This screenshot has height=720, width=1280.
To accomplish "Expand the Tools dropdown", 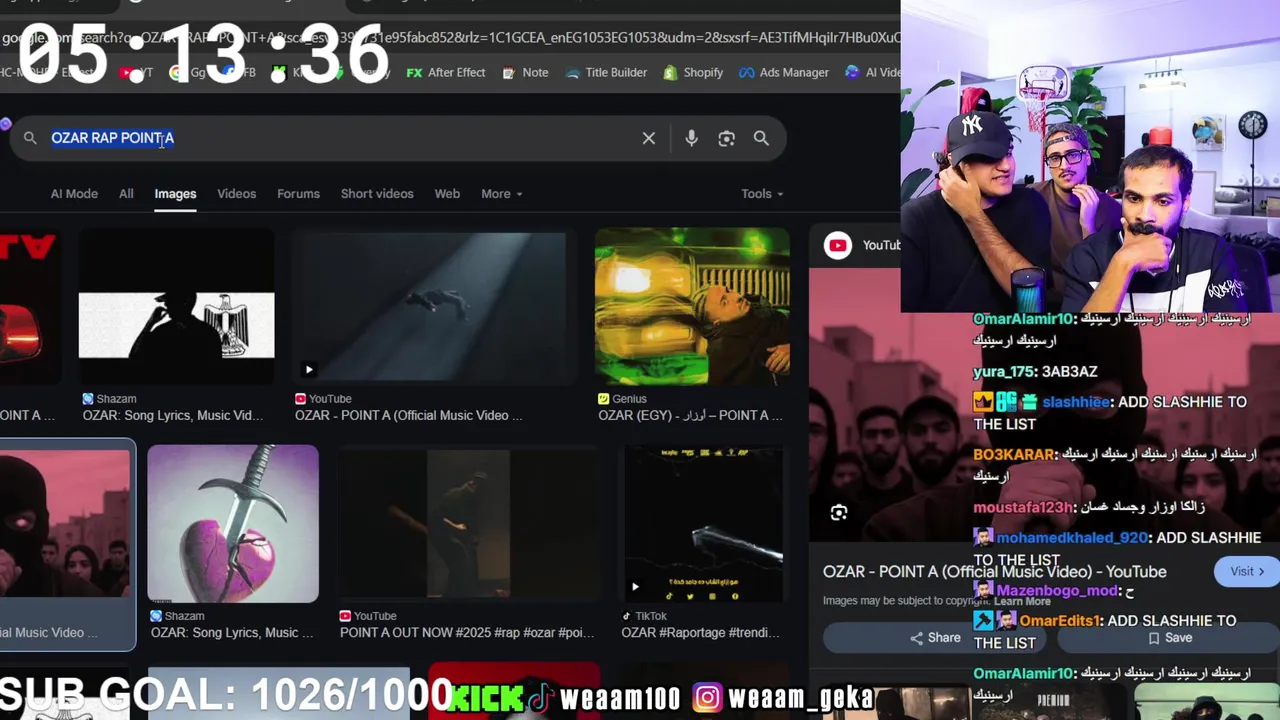I will [762, 193].
